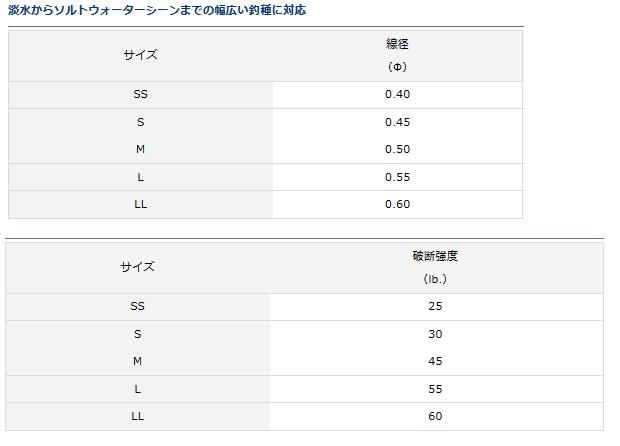Click the LL size cell in the 線径 table

tap(140, 204)
